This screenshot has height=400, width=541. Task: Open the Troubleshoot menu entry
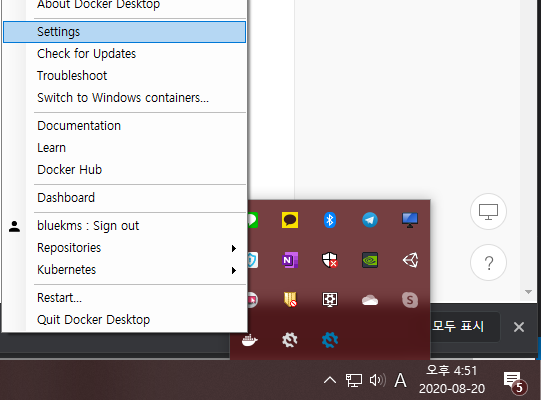tap(124, 76)
